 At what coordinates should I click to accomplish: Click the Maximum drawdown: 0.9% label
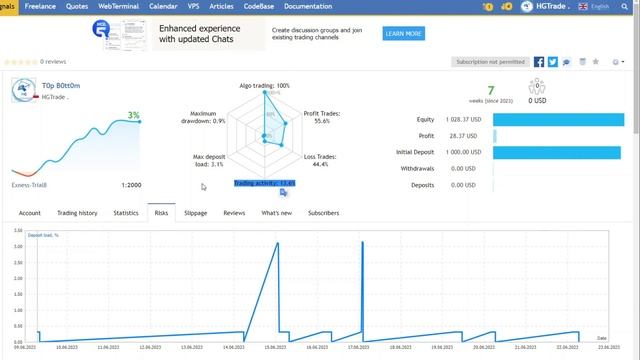[203, 117]
